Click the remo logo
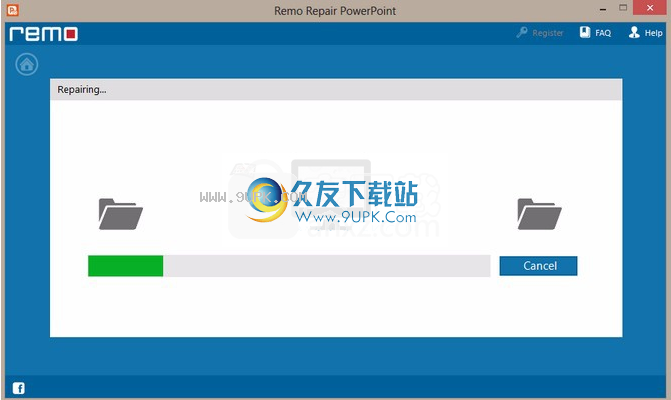The image size is (671, 400). 44,34
